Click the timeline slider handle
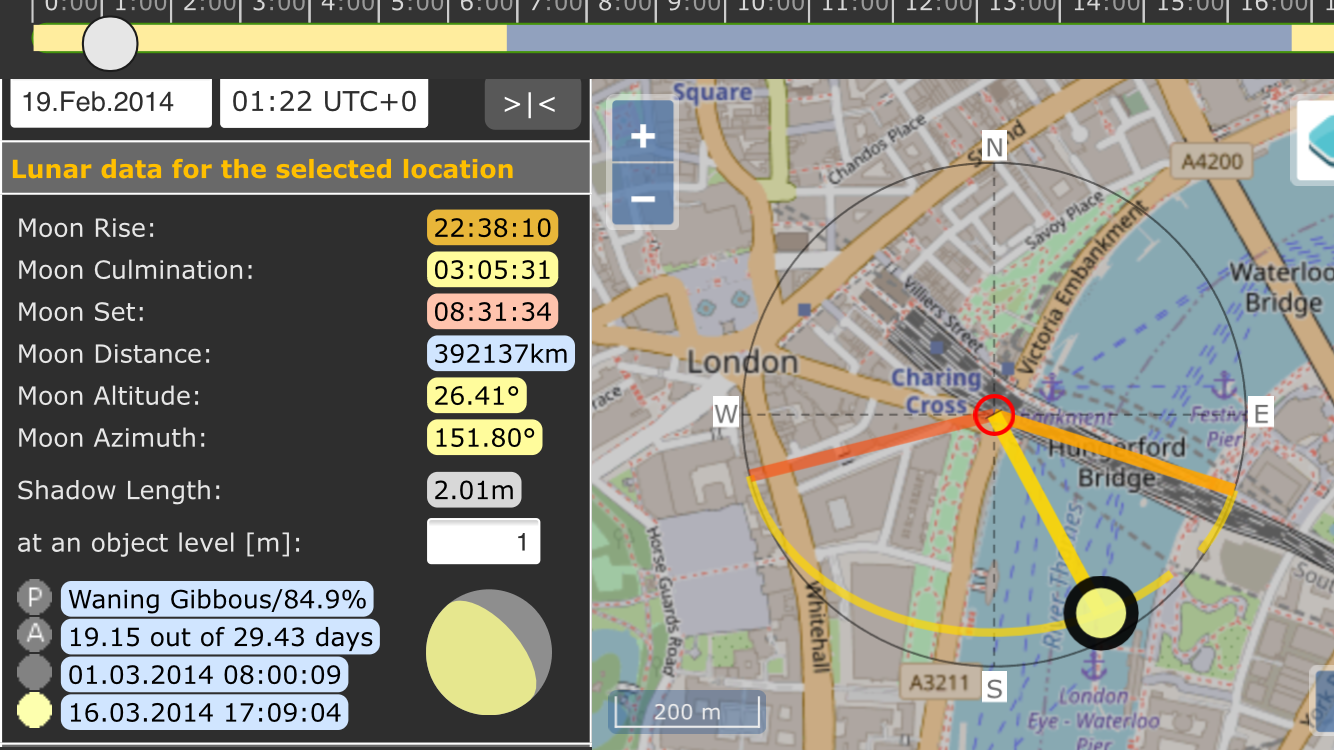The image size is (1334, 750). [110, 44]
